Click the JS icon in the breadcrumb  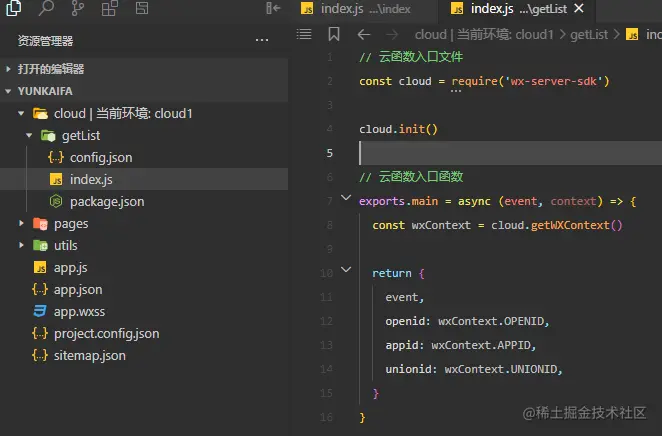click(632, 34)
